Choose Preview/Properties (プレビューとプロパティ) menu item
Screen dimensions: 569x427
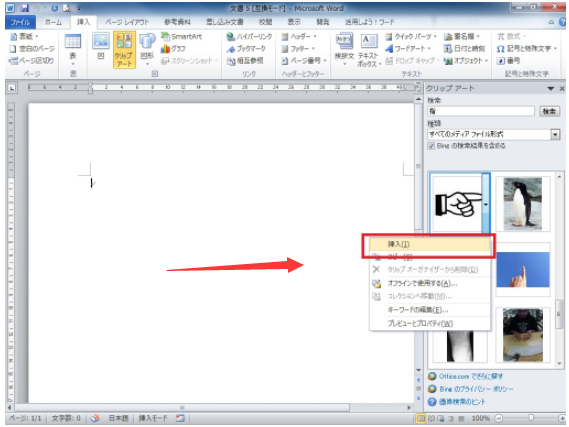430,323
